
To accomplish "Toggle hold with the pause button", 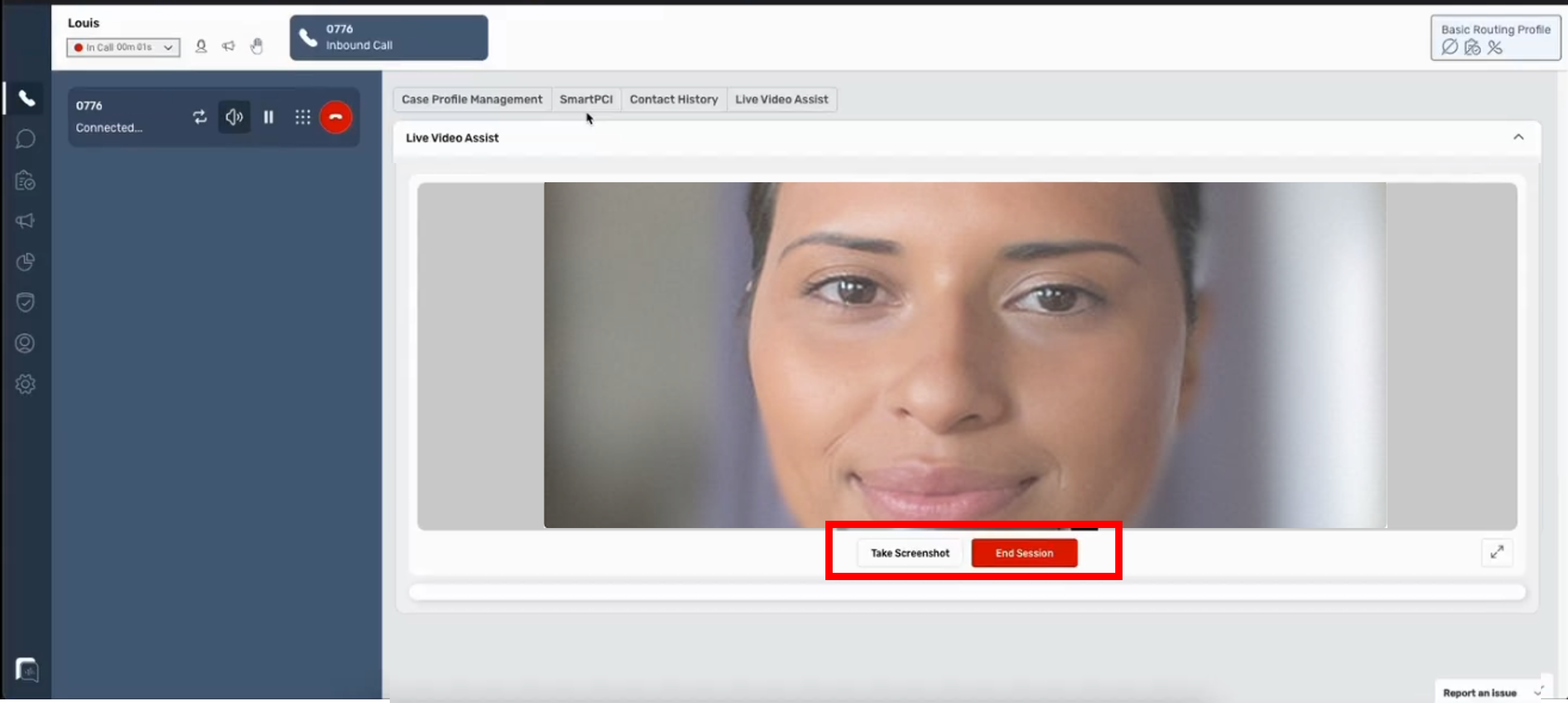I will pos(269,117).
